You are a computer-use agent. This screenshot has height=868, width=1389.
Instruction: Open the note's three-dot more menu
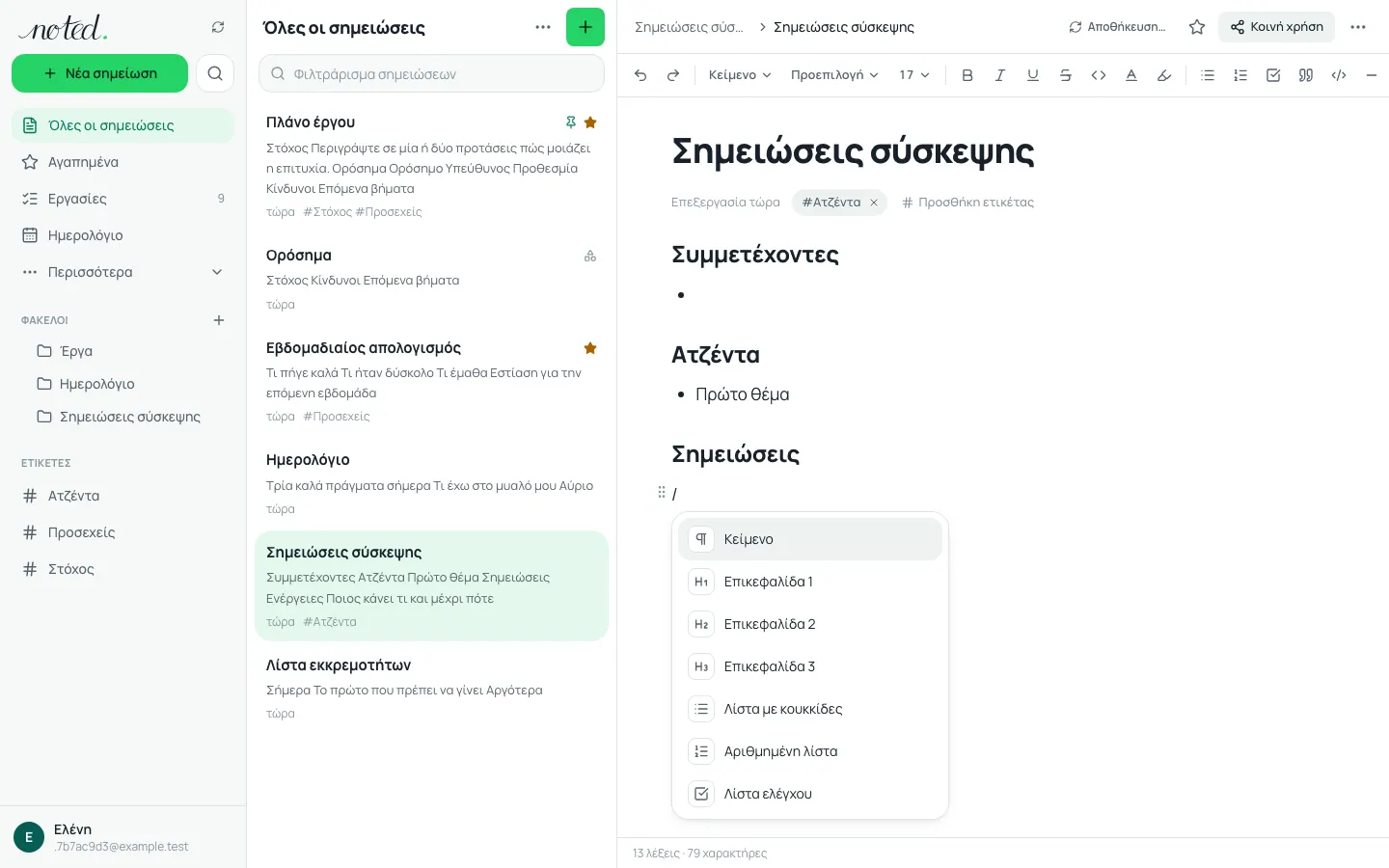(x=1358, y=27)
